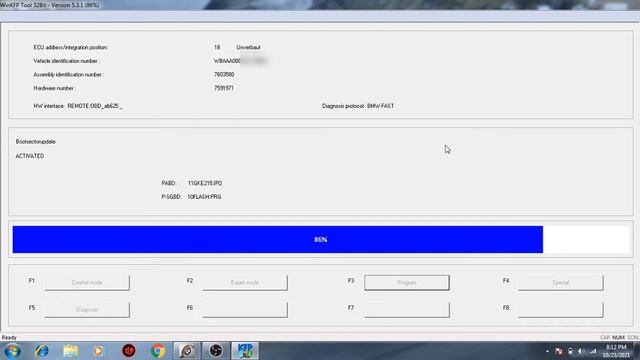The image size is (640, 360).
Task: Click the F5 Diagnosis button
Action: 87,310
